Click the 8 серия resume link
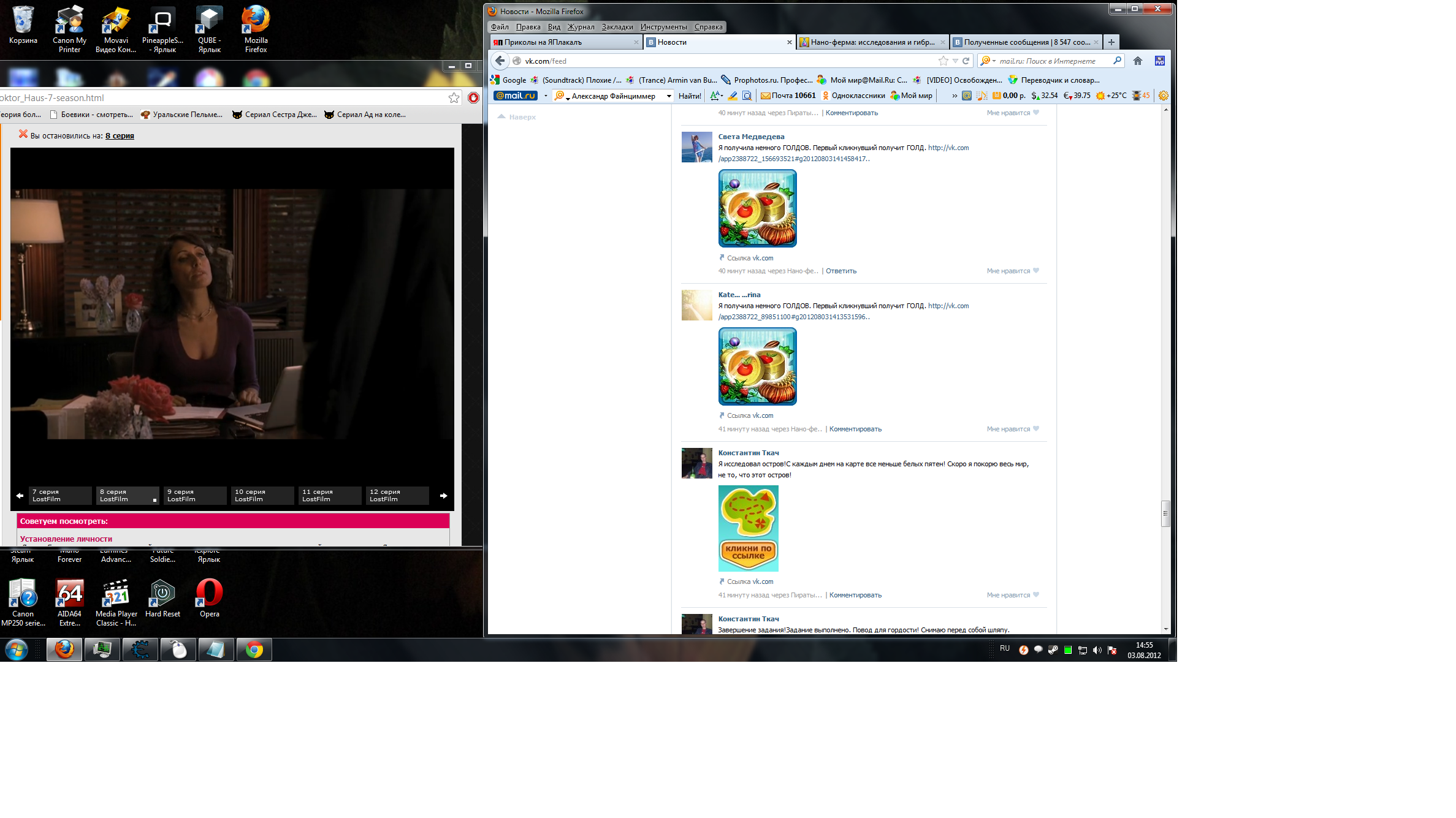 tap(120, 136)
